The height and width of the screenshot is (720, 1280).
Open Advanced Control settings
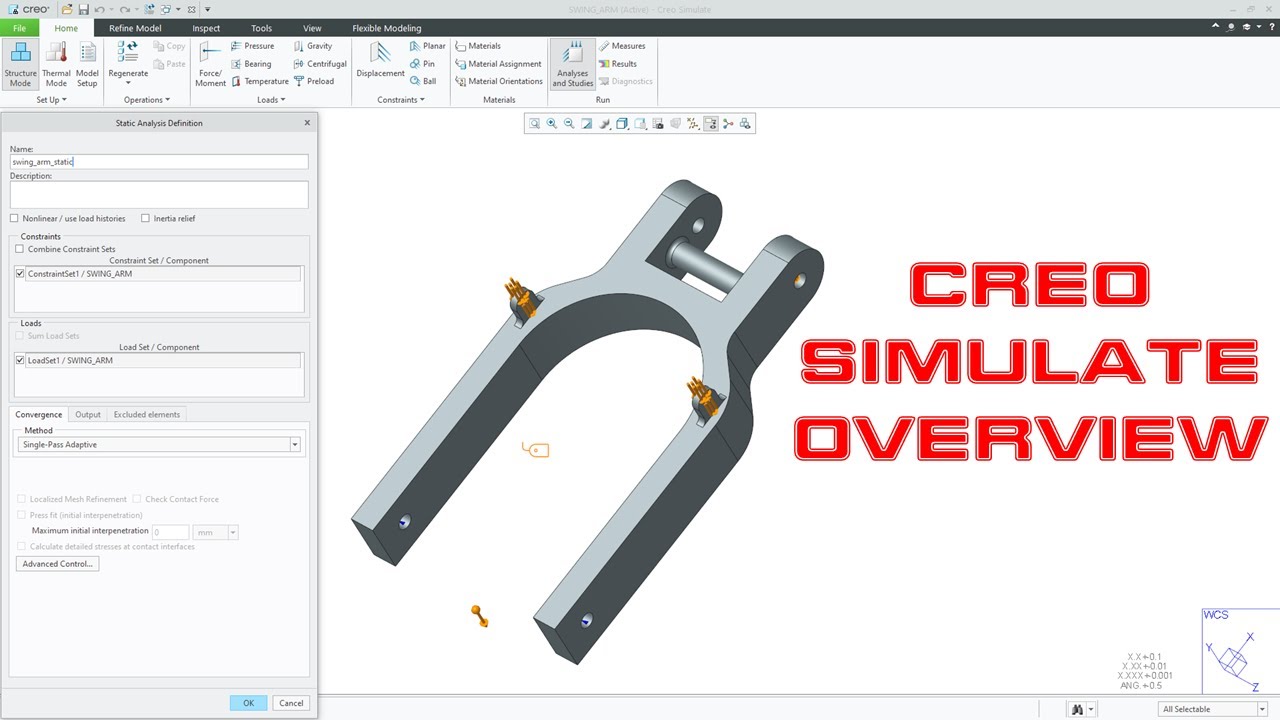58,564
